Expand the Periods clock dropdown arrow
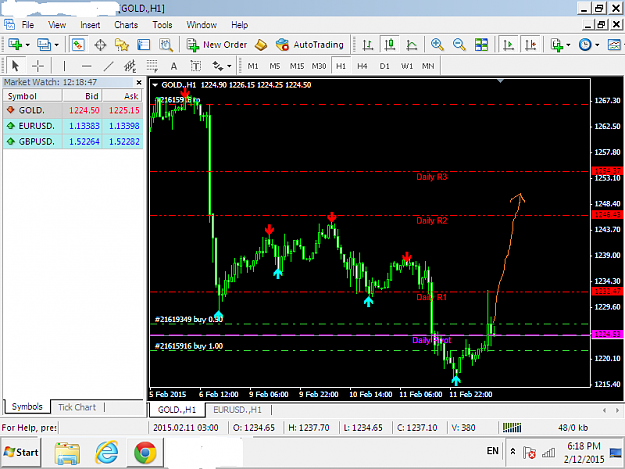The image size is (625, 469). (x=597, y=45)
